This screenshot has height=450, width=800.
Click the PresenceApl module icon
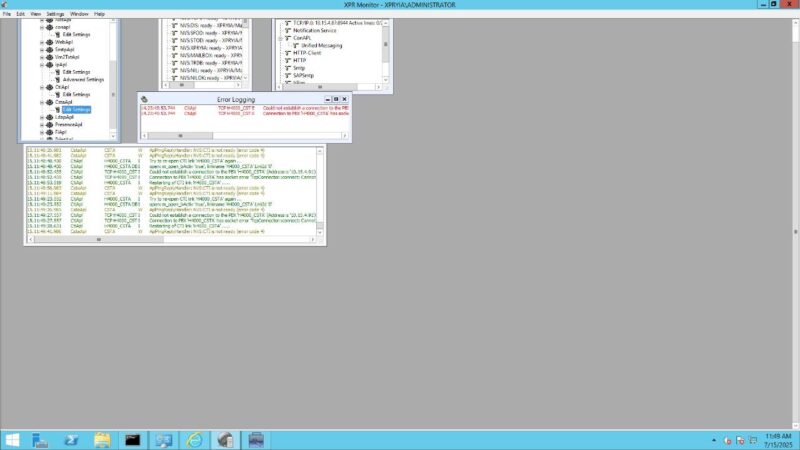click(x=49, y=124)
